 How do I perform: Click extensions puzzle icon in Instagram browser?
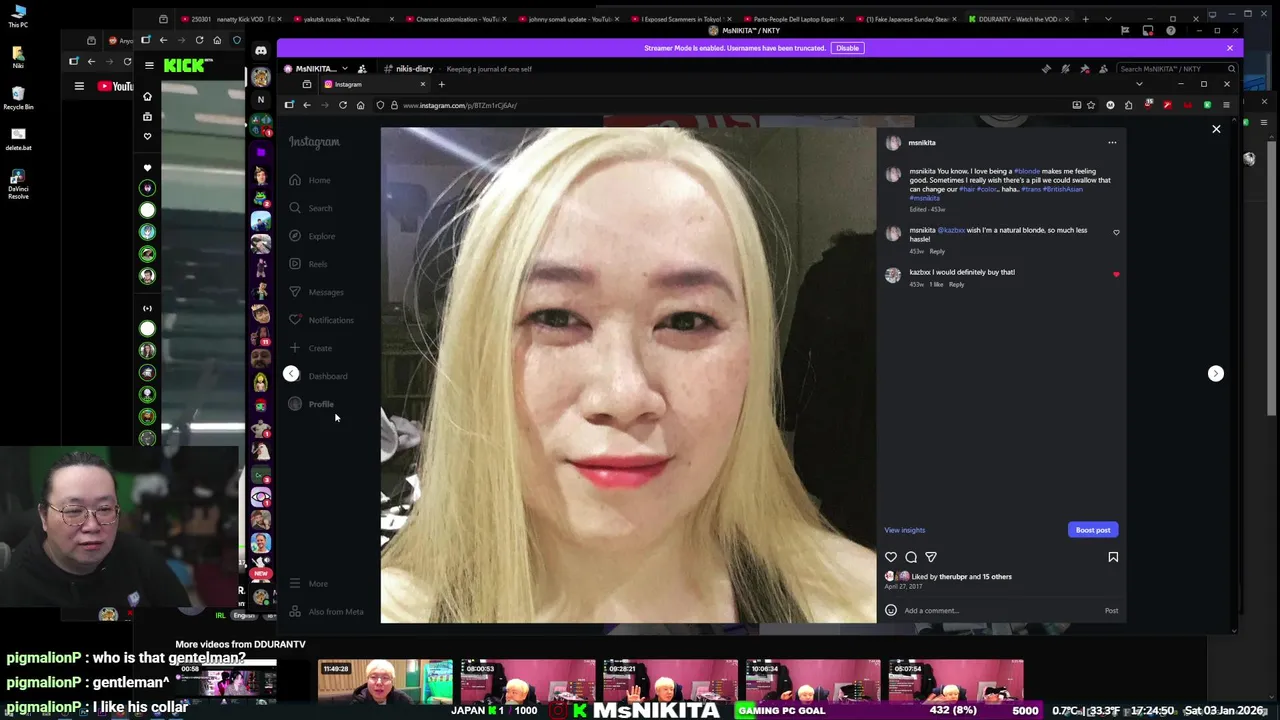coord(1129,105)
